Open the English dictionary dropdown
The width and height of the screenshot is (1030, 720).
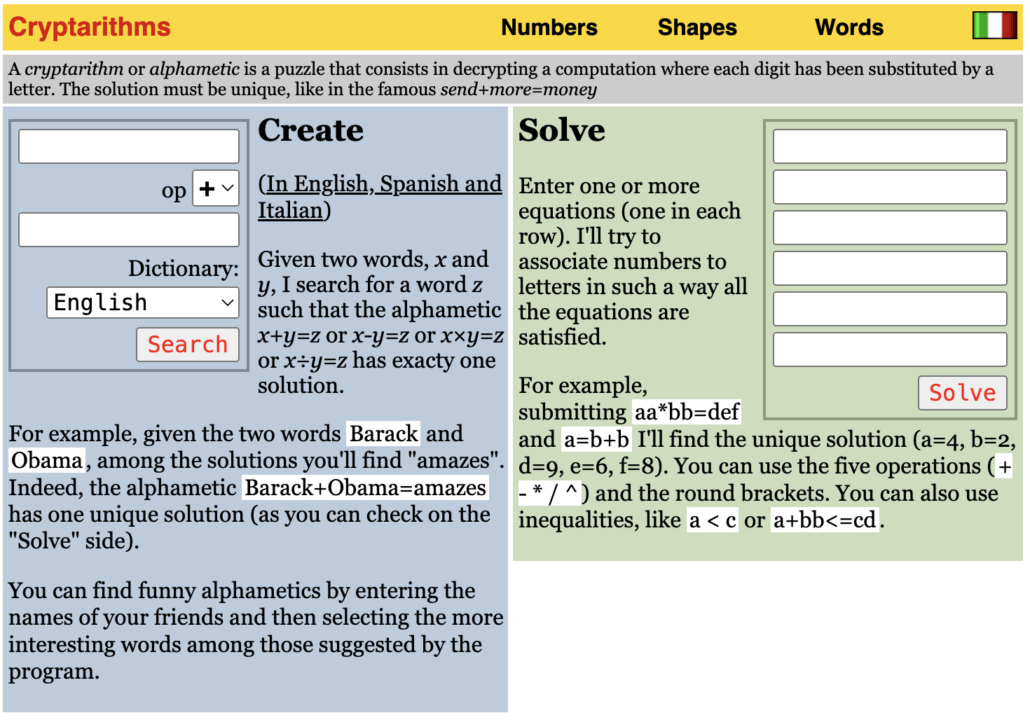142,302
